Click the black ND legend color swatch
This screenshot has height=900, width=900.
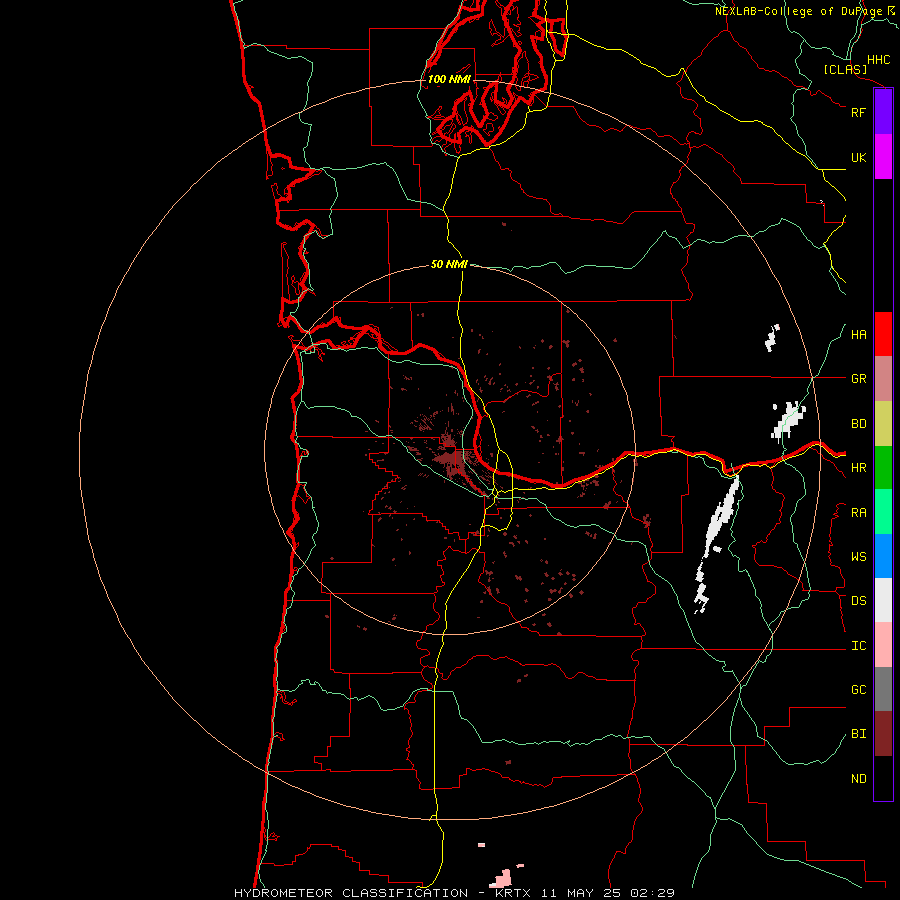point(883,778)
